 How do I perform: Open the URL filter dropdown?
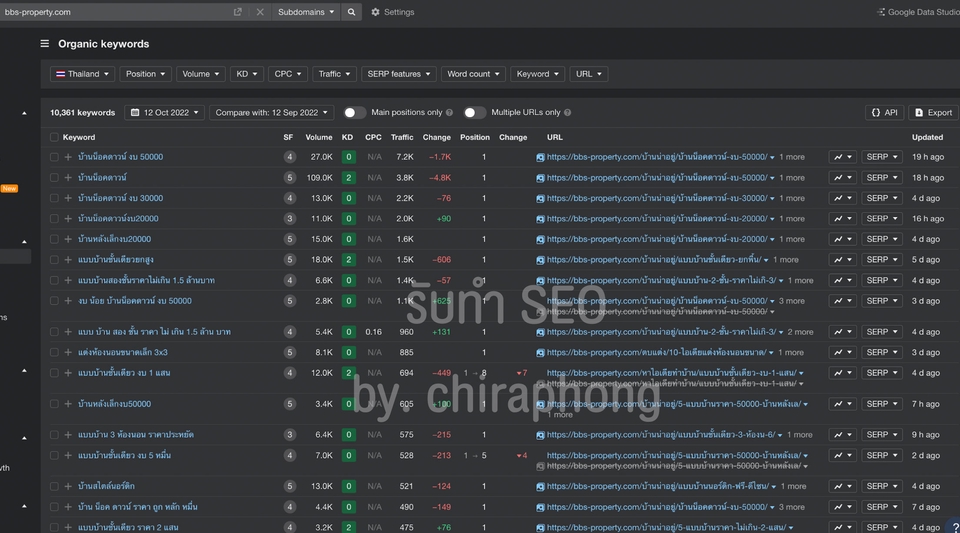tap(588, 74)
